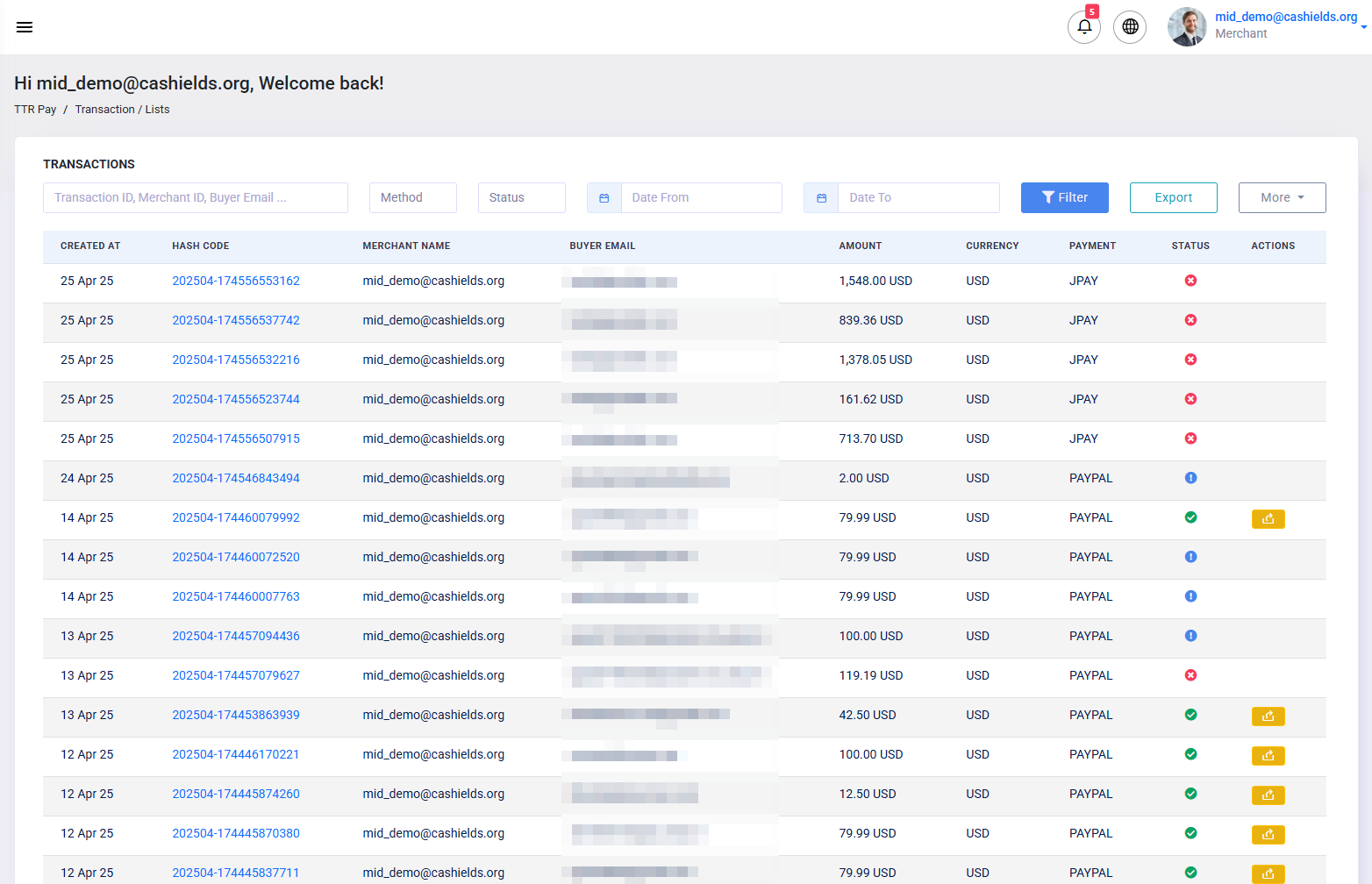Click the refund icon on the 42.50 USD row

(x=1268, y=716)
